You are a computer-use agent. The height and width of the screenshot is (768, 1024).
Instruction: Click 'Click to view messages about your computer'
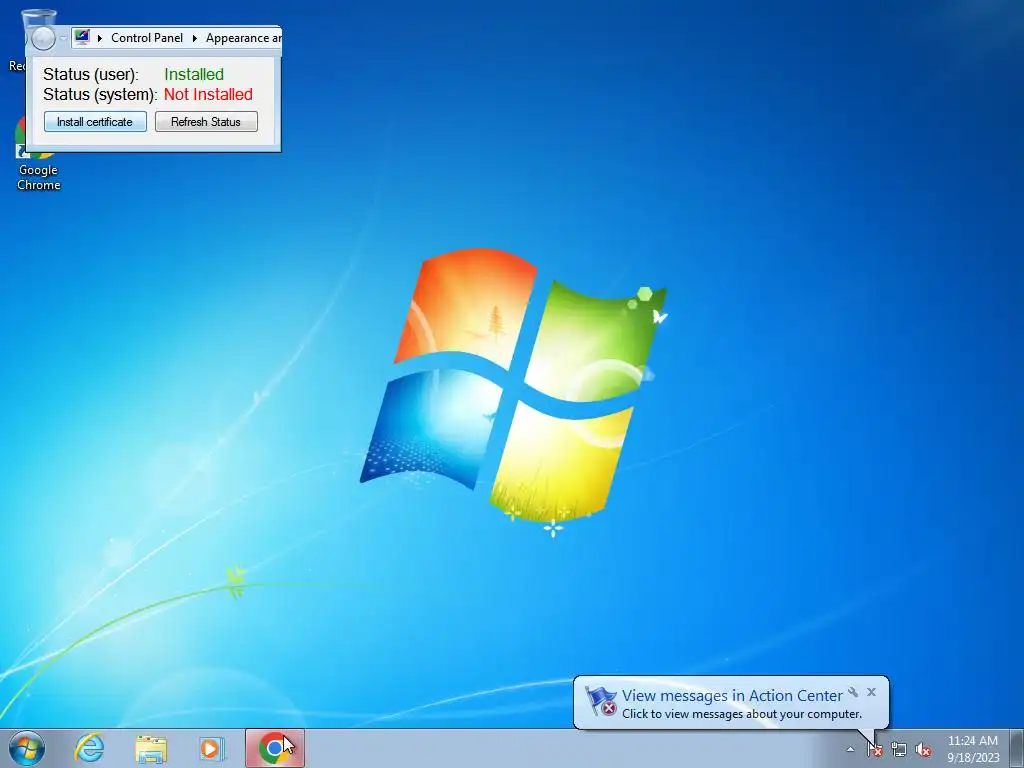click(x=742, y=714)
